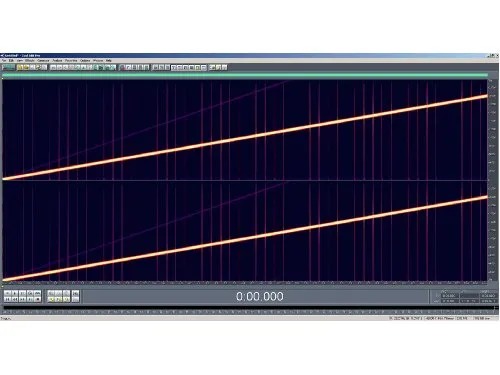Click the new file icon in toolbar

coord(20,67)
